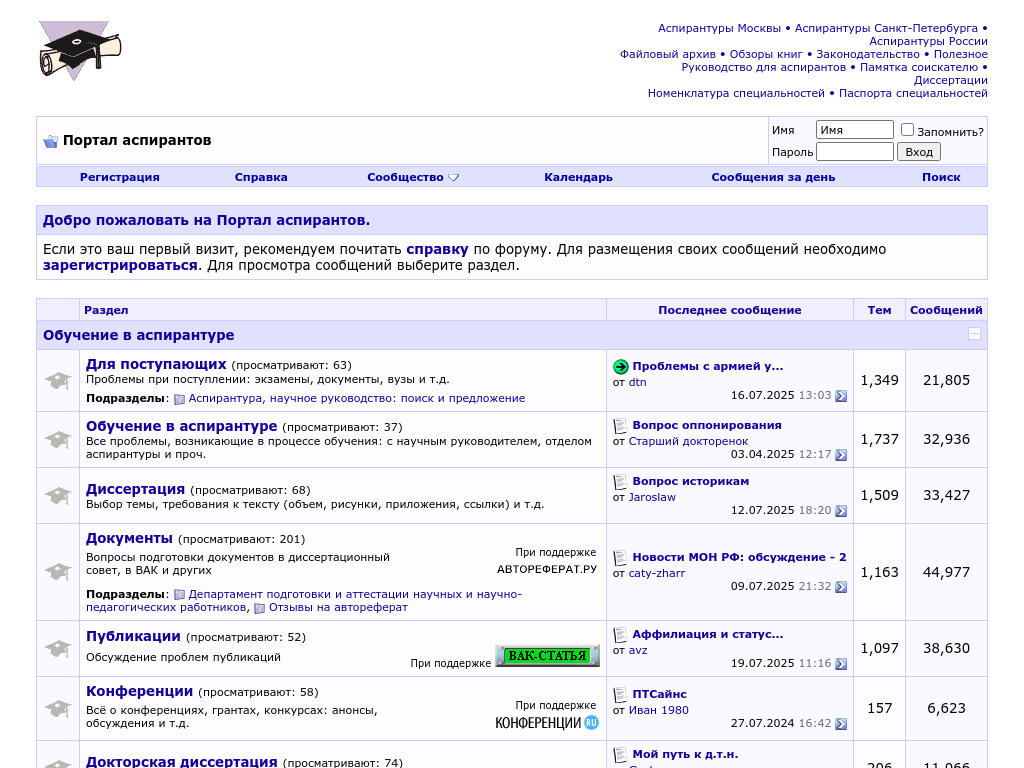Image resolution: width=1024 pixels, height=768 pixels.
Task: Open the Сообщество dropdown menu
Action: coord(412,177)
